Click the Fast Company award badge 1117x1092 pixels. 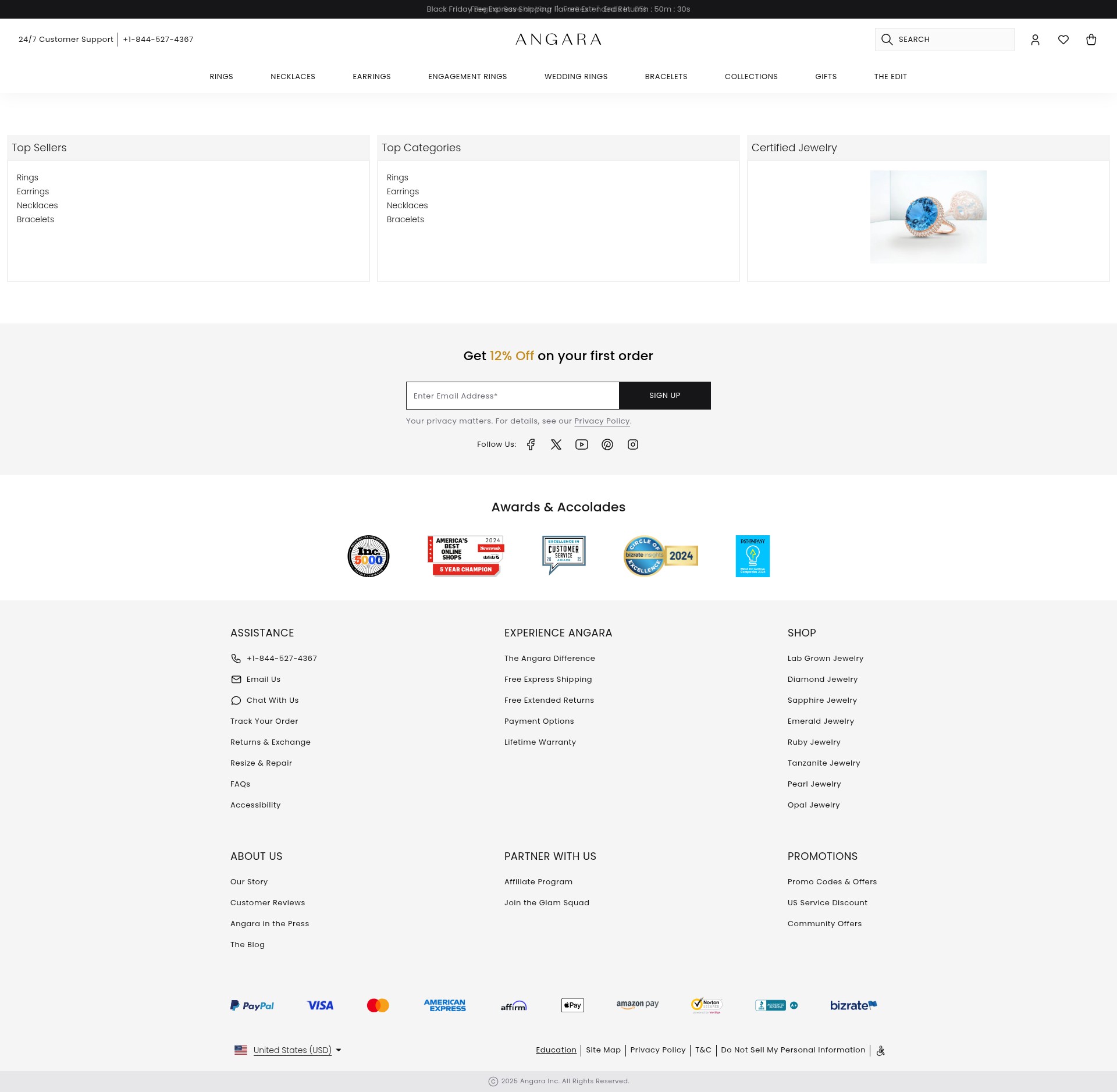tap(753, 556)
